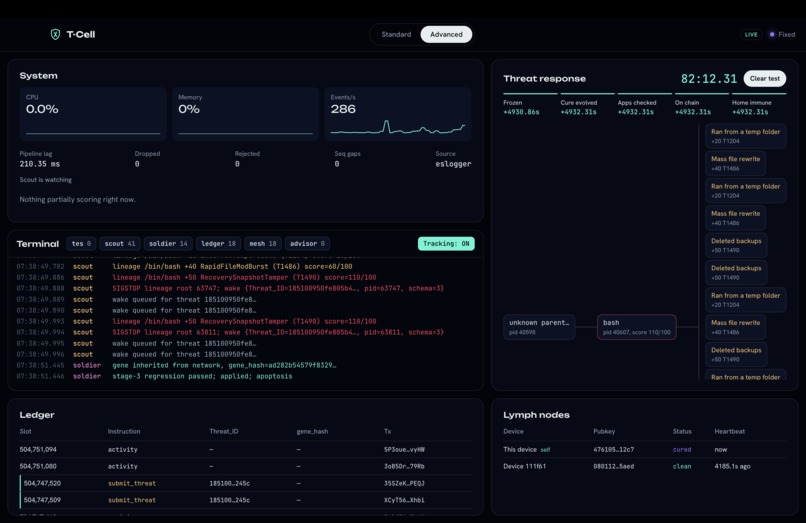Click pubkey 476105…12c7

click(x=613, y=449)
